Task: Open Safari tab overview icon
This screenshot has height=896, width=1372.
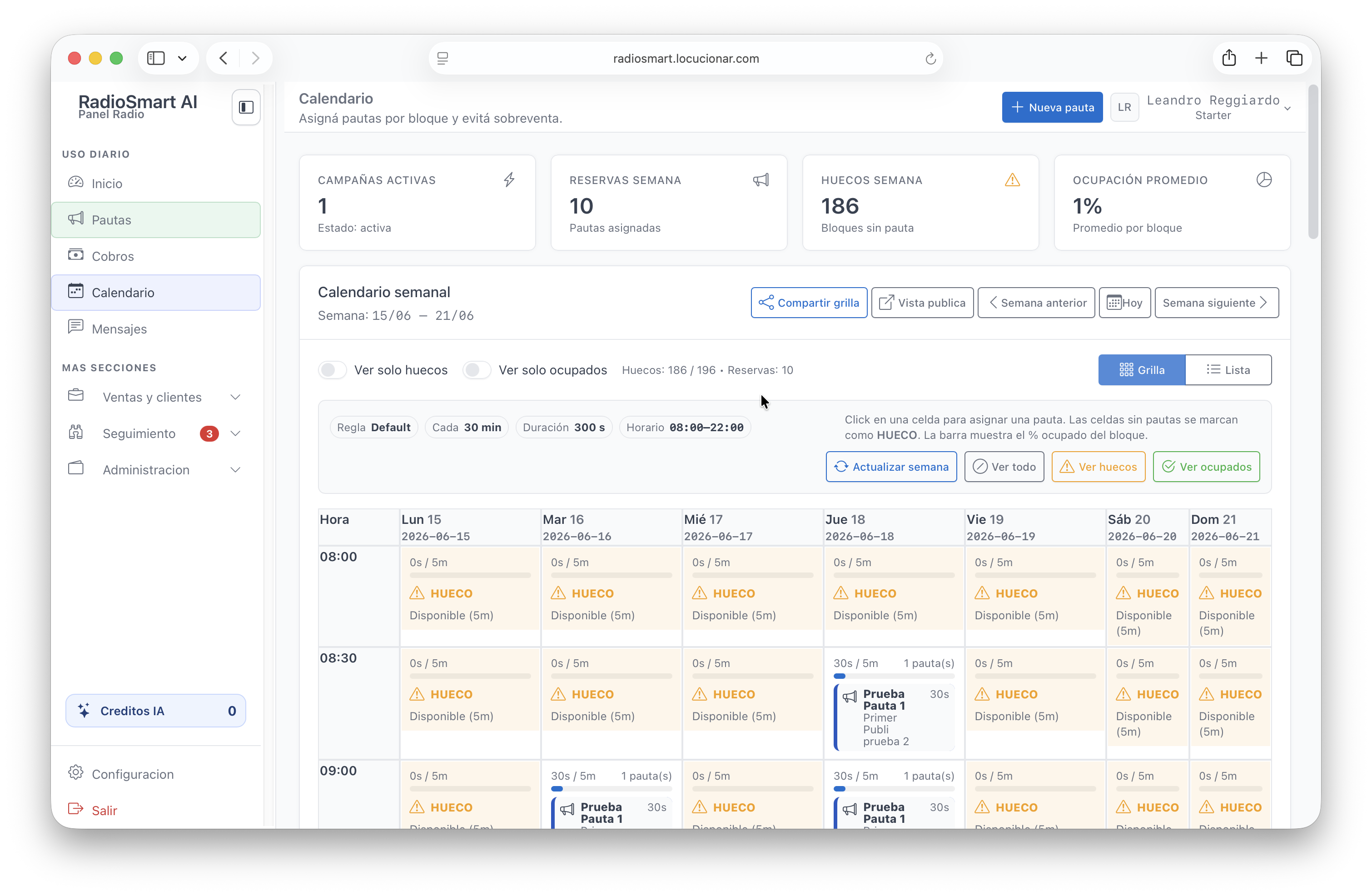Action: pos(1294,58)
